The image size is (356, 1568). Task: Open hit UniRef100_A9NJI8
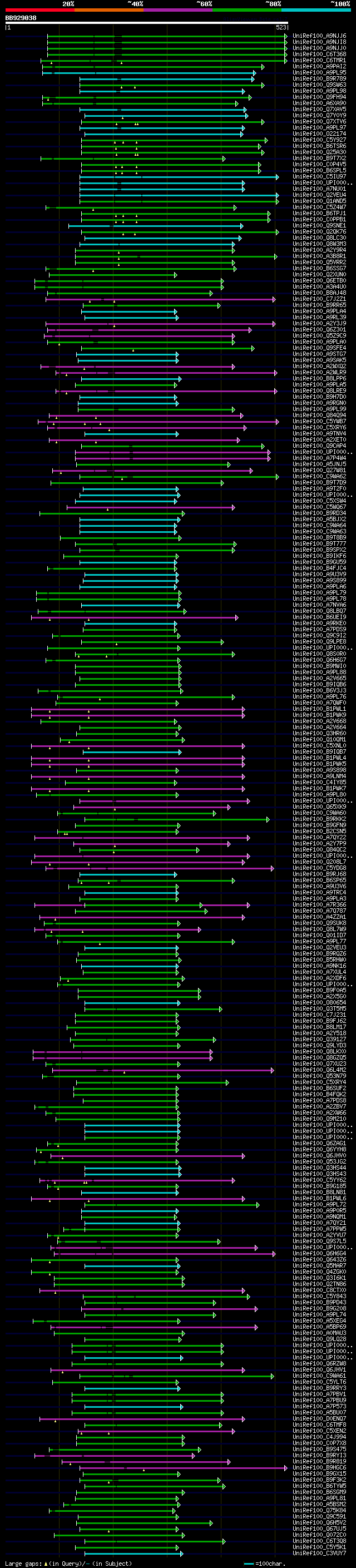click(x=319, y=43)
